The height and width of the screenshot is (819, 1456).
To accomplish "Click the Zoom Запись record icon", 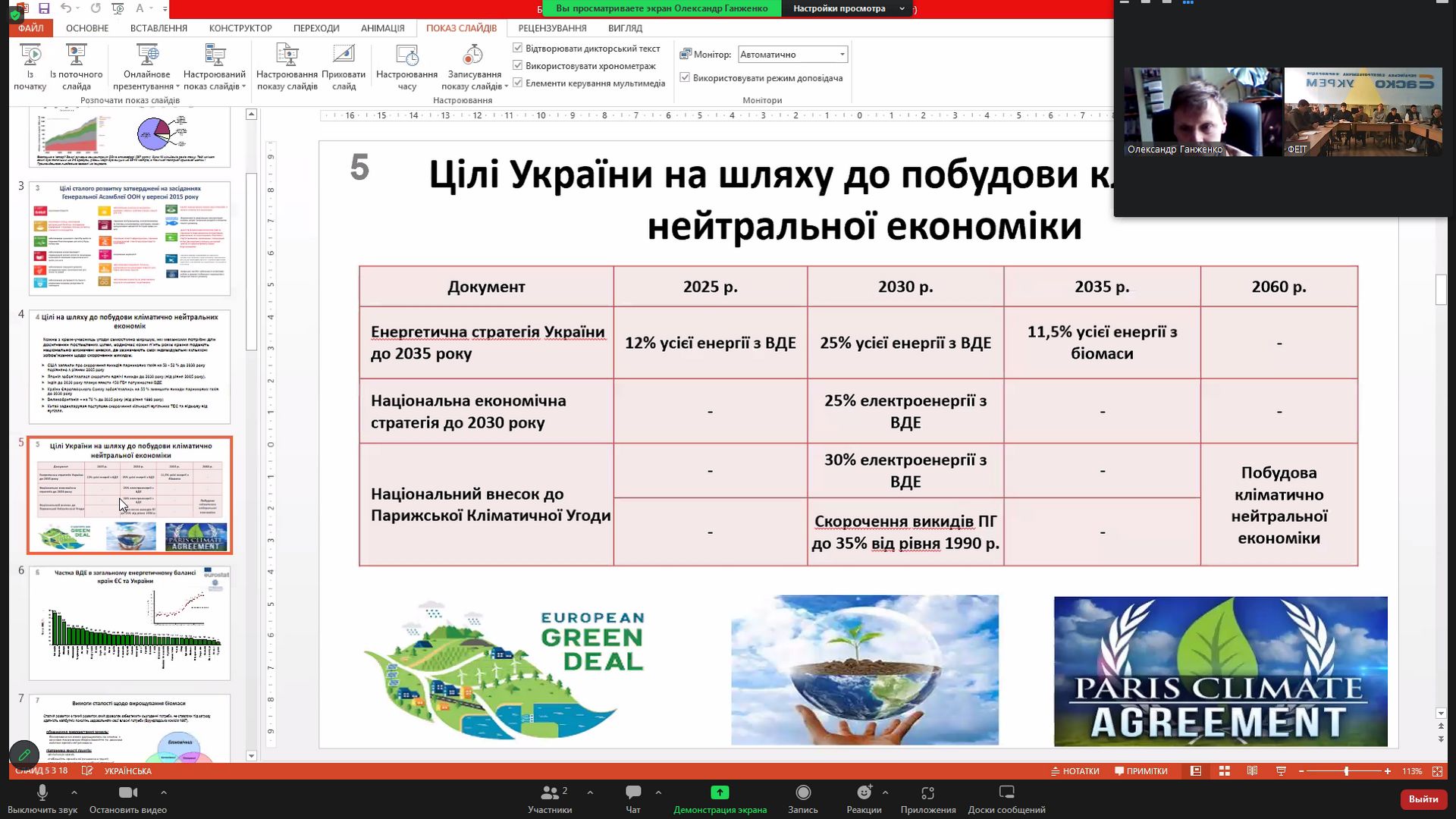I will (x=802, y=793).
